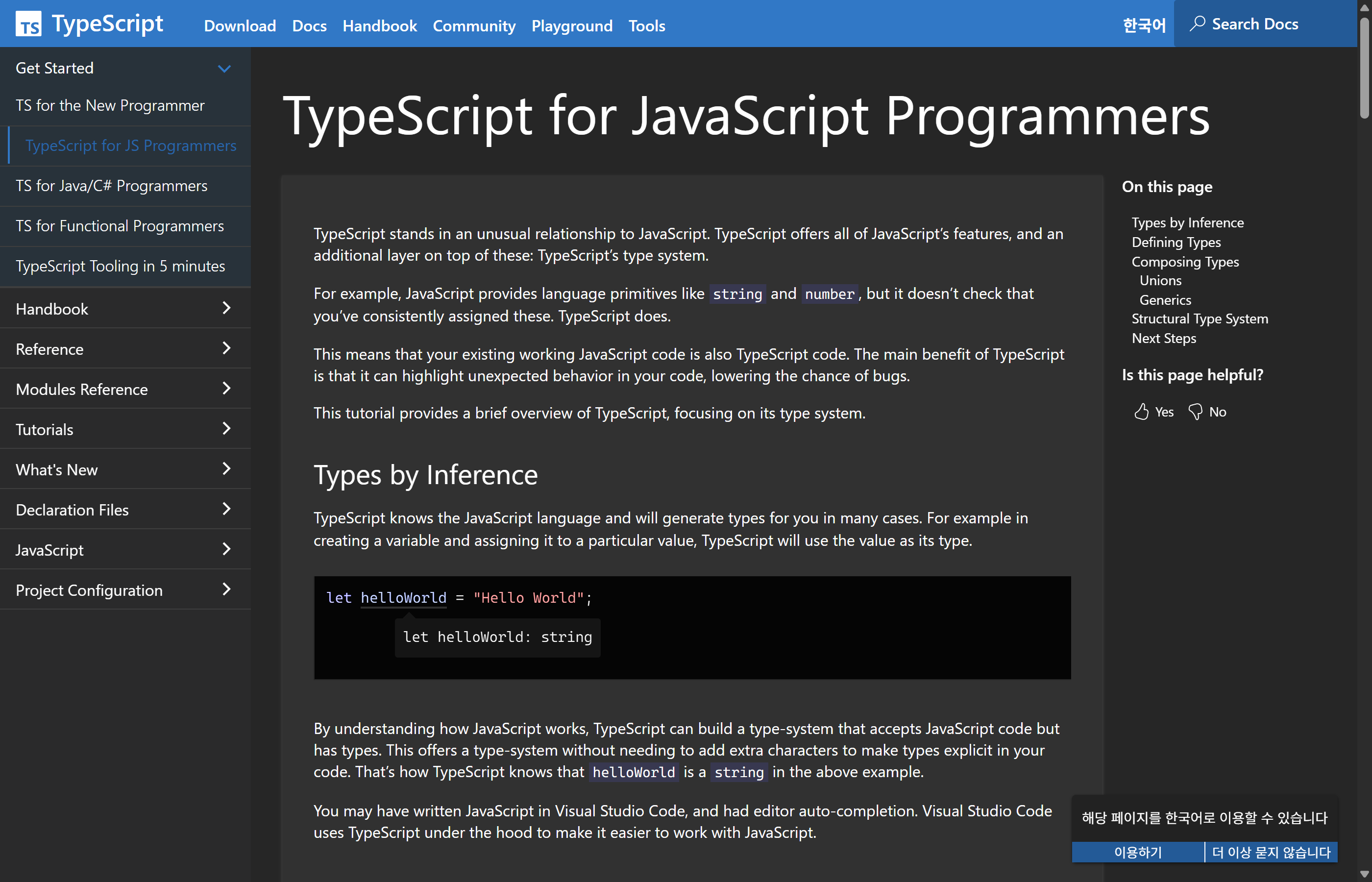Collapse the Get Started section
This screenshot has height=882, width=1372.
coord(224,68)
